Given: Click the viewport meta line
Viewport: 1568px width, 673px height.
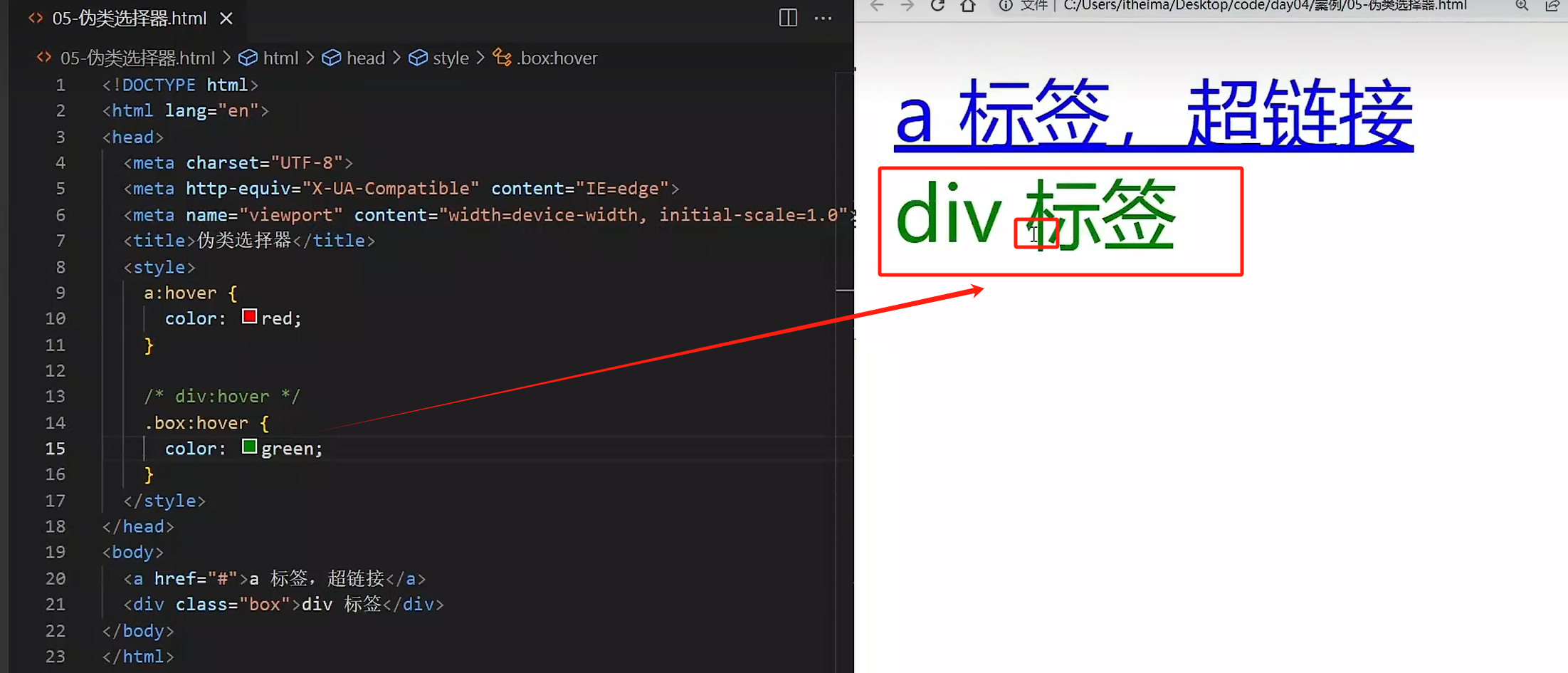Looking at the screenshot, I should coord(488,215).
